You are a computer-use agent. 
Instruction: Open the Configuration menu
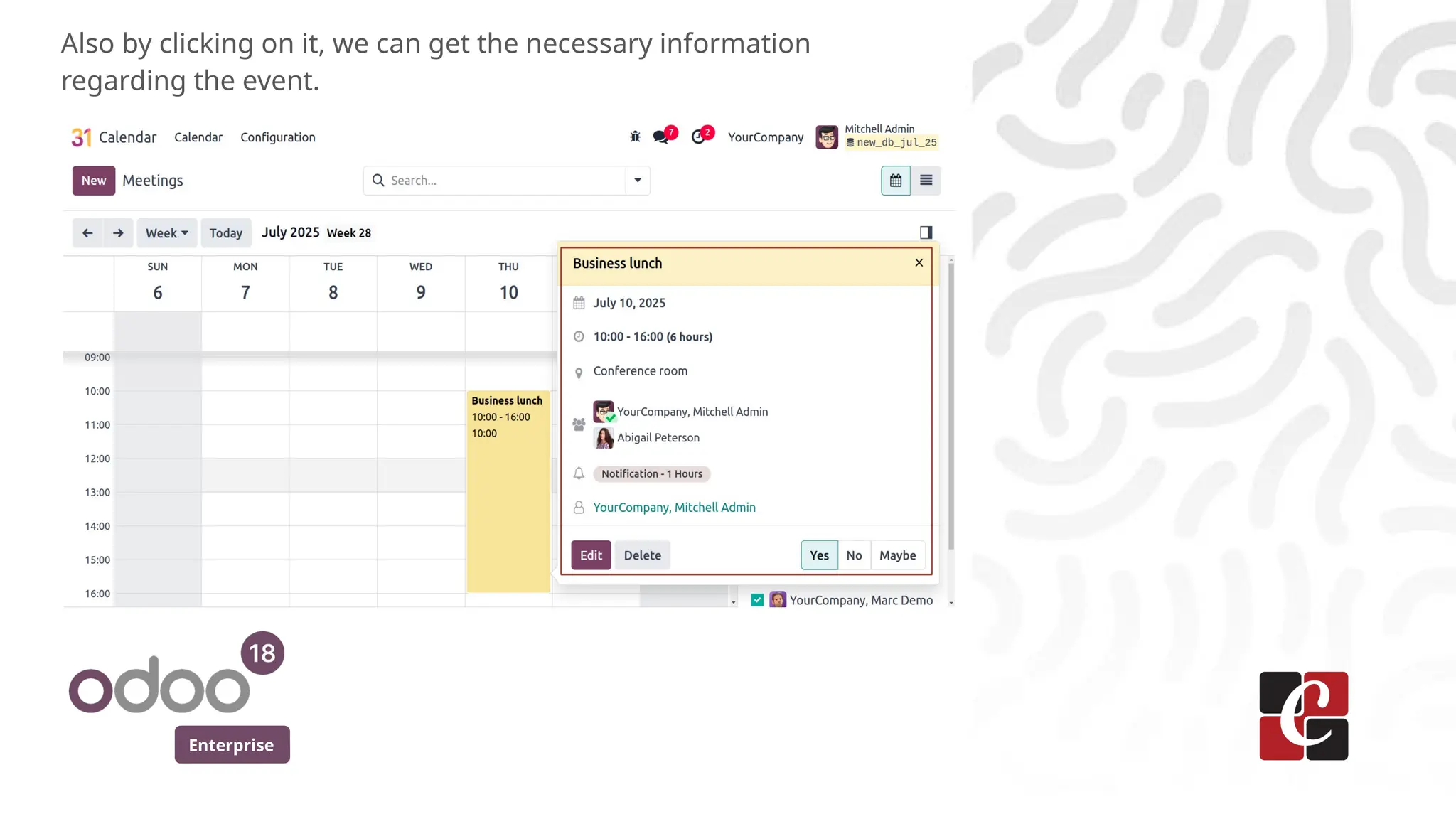pyautogui.click(x=277, y=137)
